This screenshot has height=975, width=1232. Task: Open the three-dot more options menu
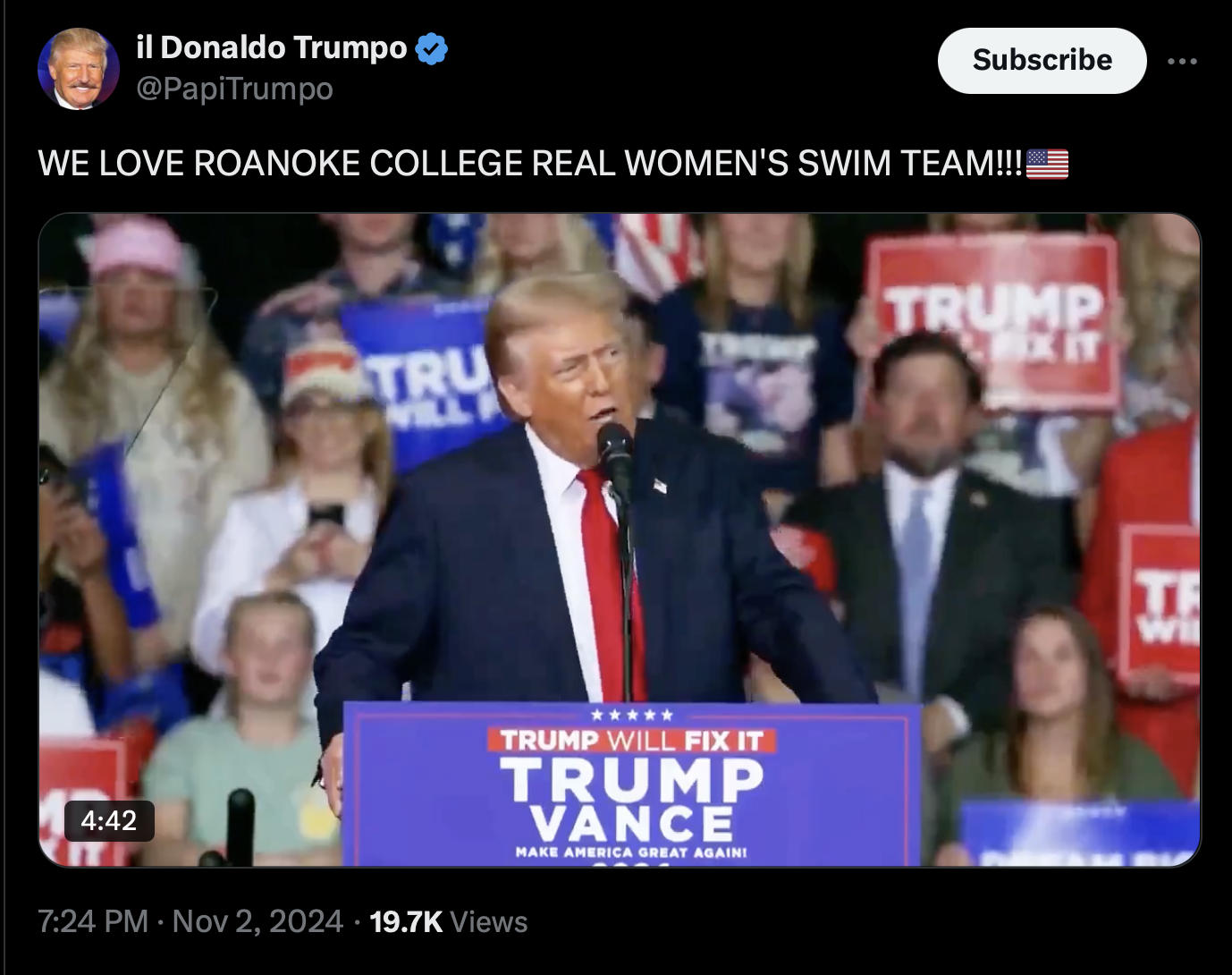pos(1182,61)
